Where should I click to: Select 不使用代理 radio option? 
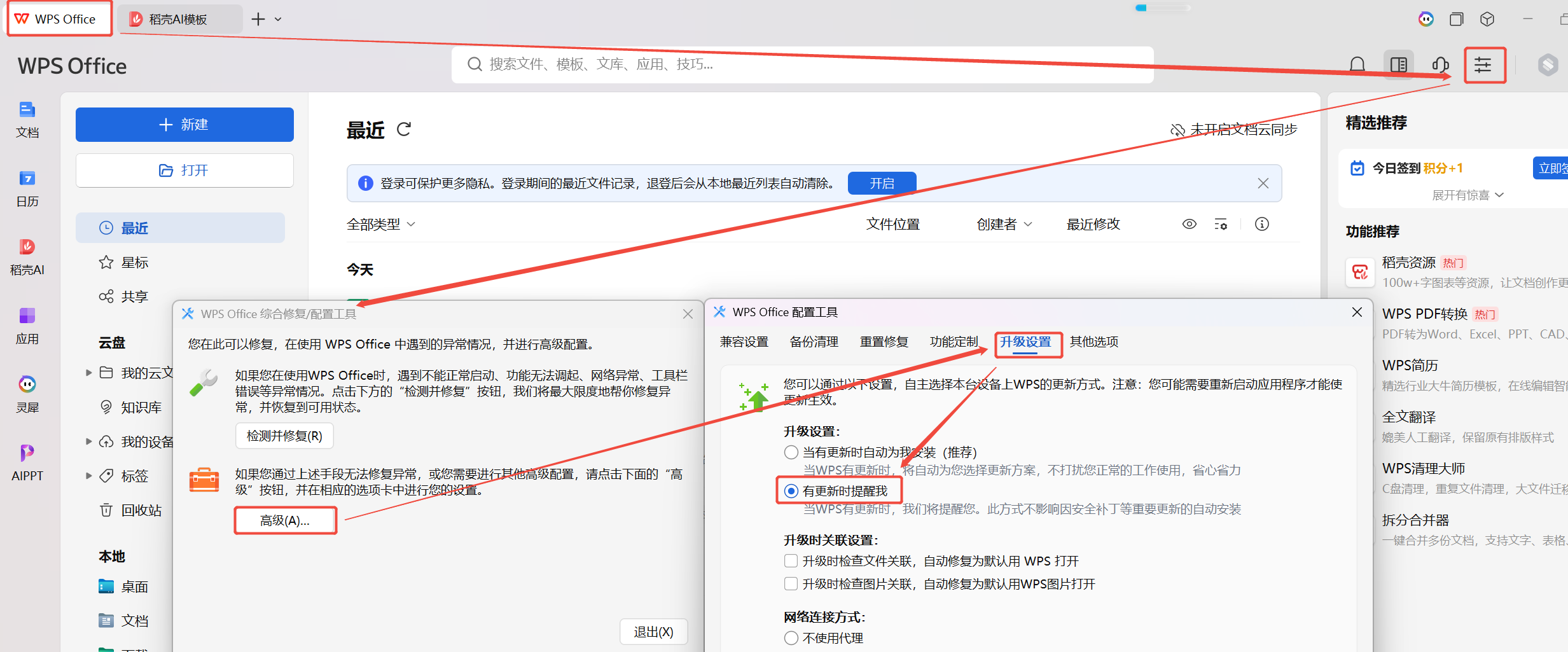pyautogui.click(x=791, y=638)
